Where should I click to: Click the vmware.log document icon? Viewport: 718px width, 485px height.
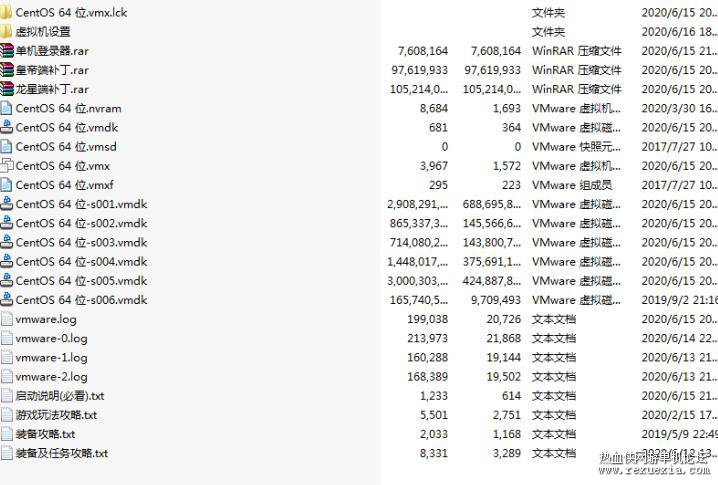tap(6, 319)
